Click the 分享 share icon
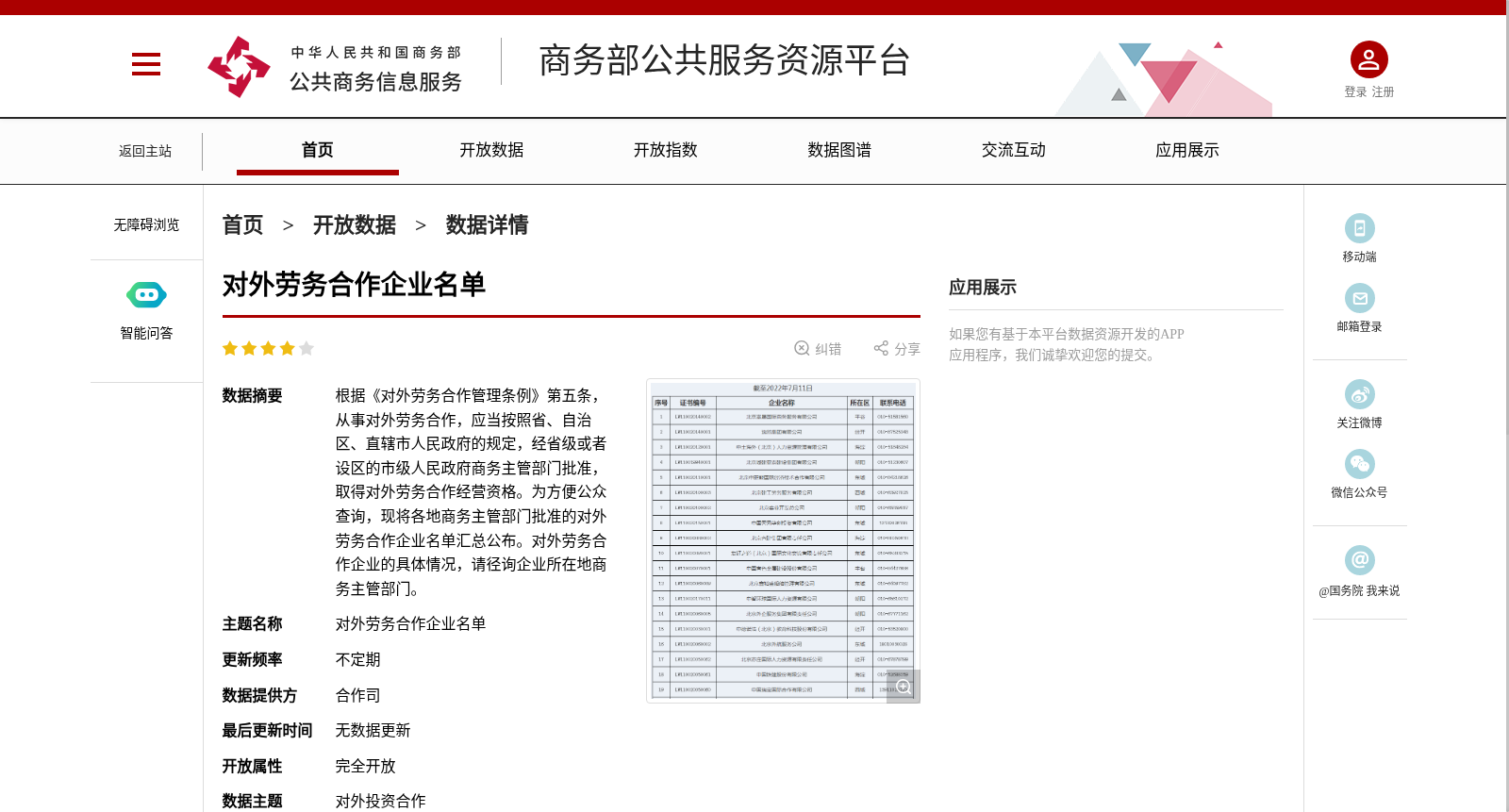The image size is (1509, 812). [x=881, y=348]
